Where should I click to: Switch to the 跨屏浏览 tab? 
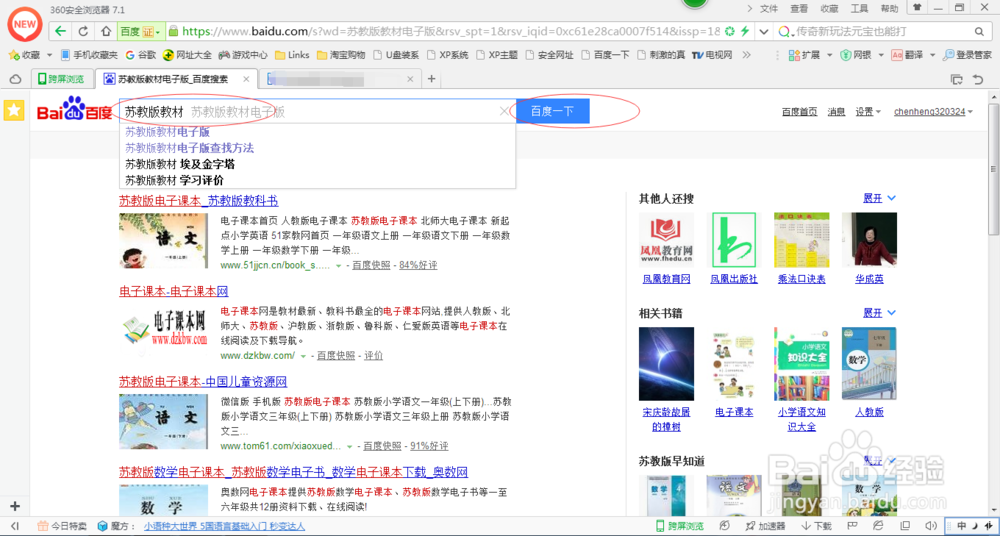(x=62, y=79)
